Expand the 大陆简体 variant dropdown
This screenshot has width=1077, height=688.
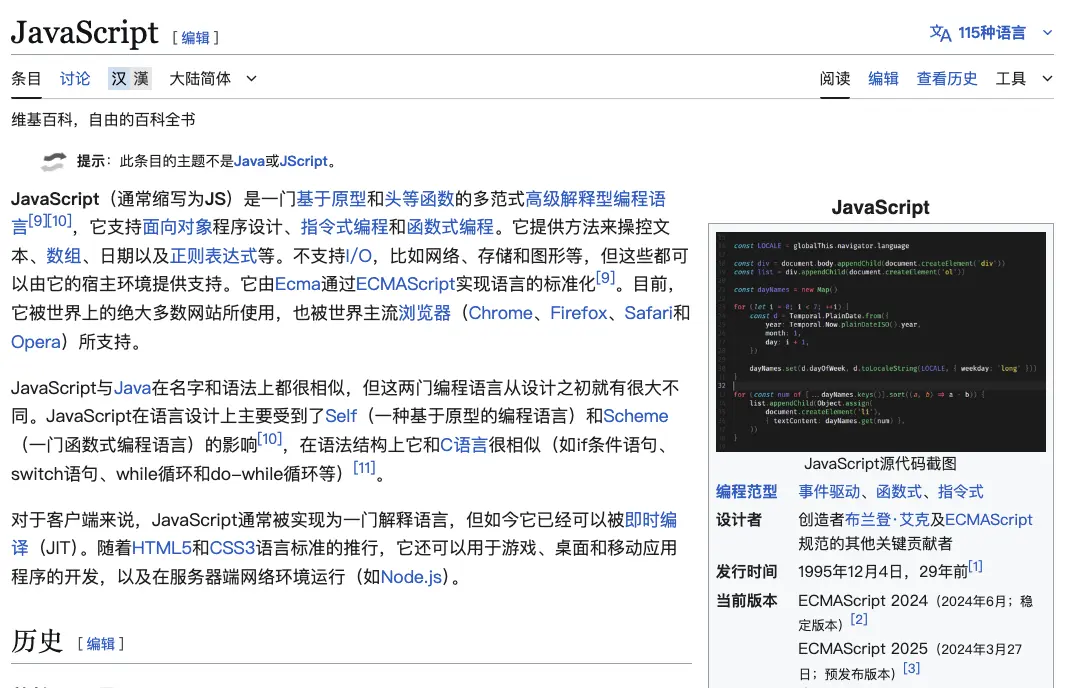pos(249,78)
